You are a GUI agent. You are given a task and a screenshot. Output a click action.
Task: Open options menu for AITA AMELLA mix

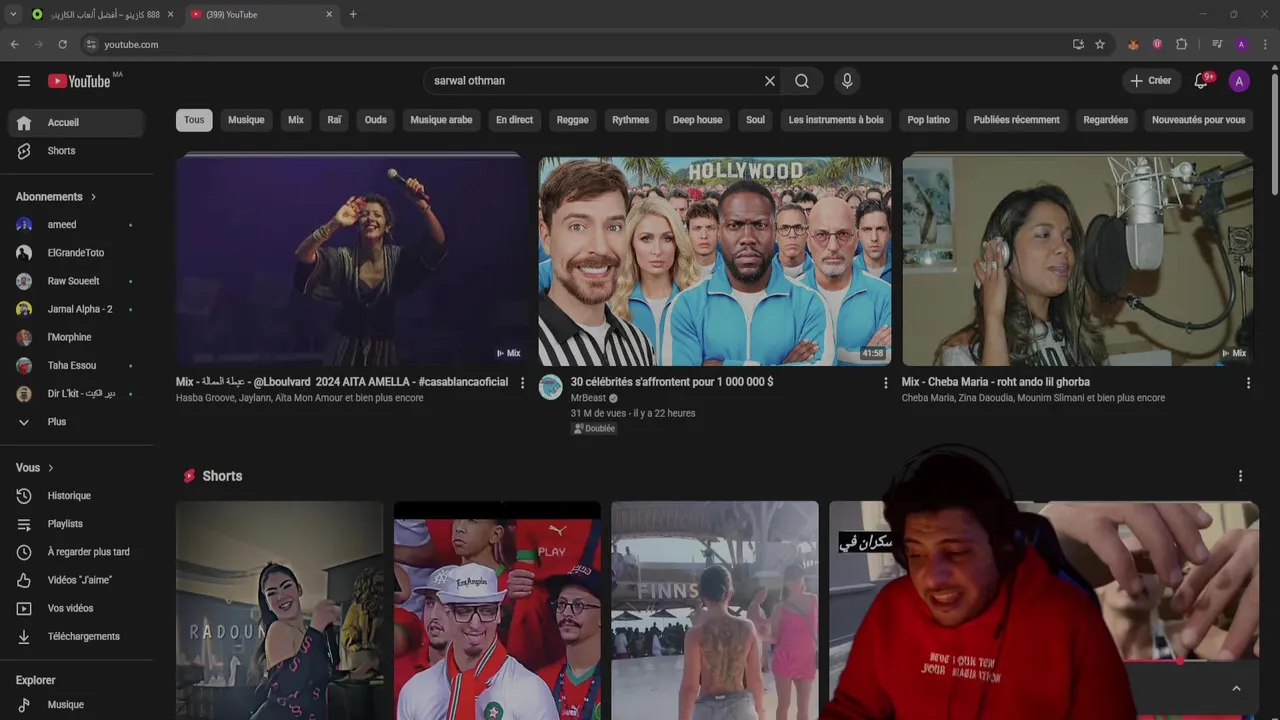click(522, 383)
